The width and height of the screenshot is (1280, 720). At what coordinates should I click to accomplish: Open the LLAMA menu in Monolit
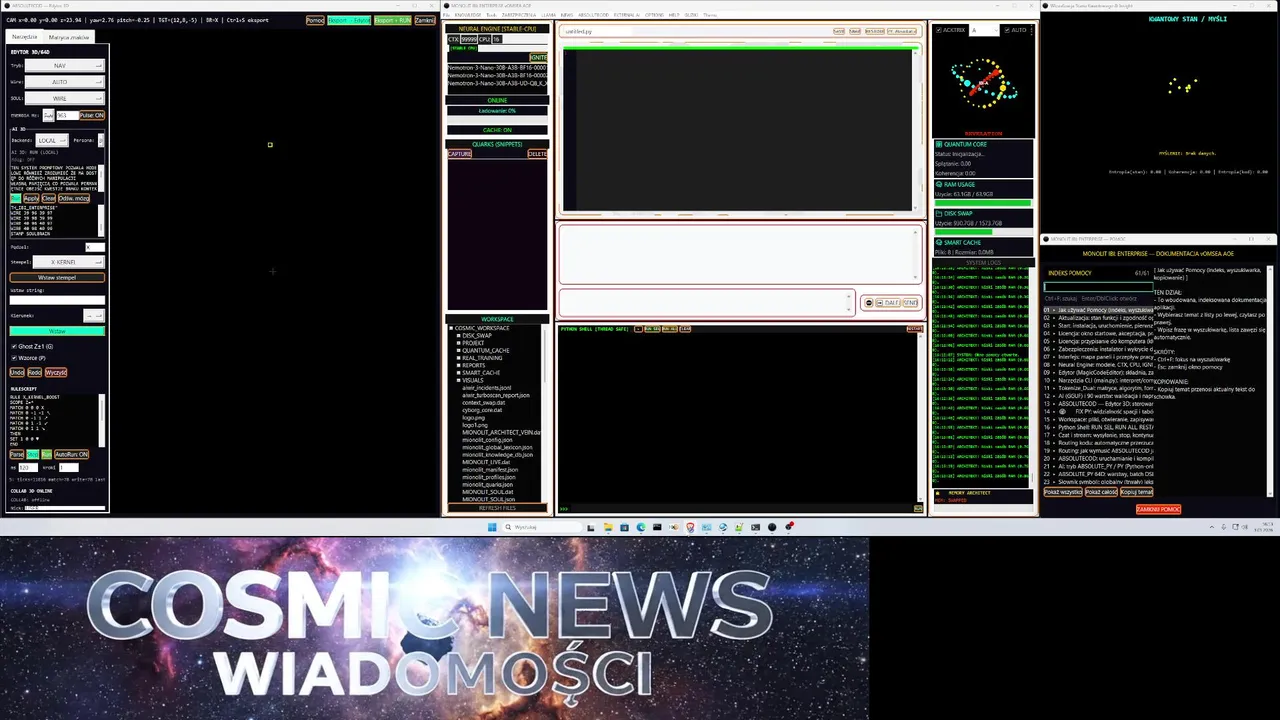548,15
